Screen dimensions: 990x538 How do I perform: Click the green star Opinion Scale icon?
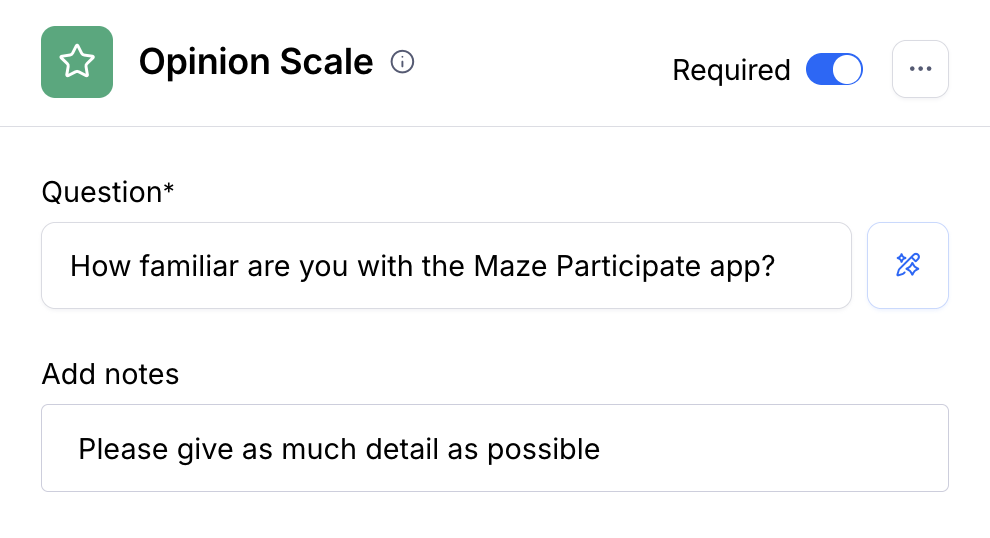point(77,62)
